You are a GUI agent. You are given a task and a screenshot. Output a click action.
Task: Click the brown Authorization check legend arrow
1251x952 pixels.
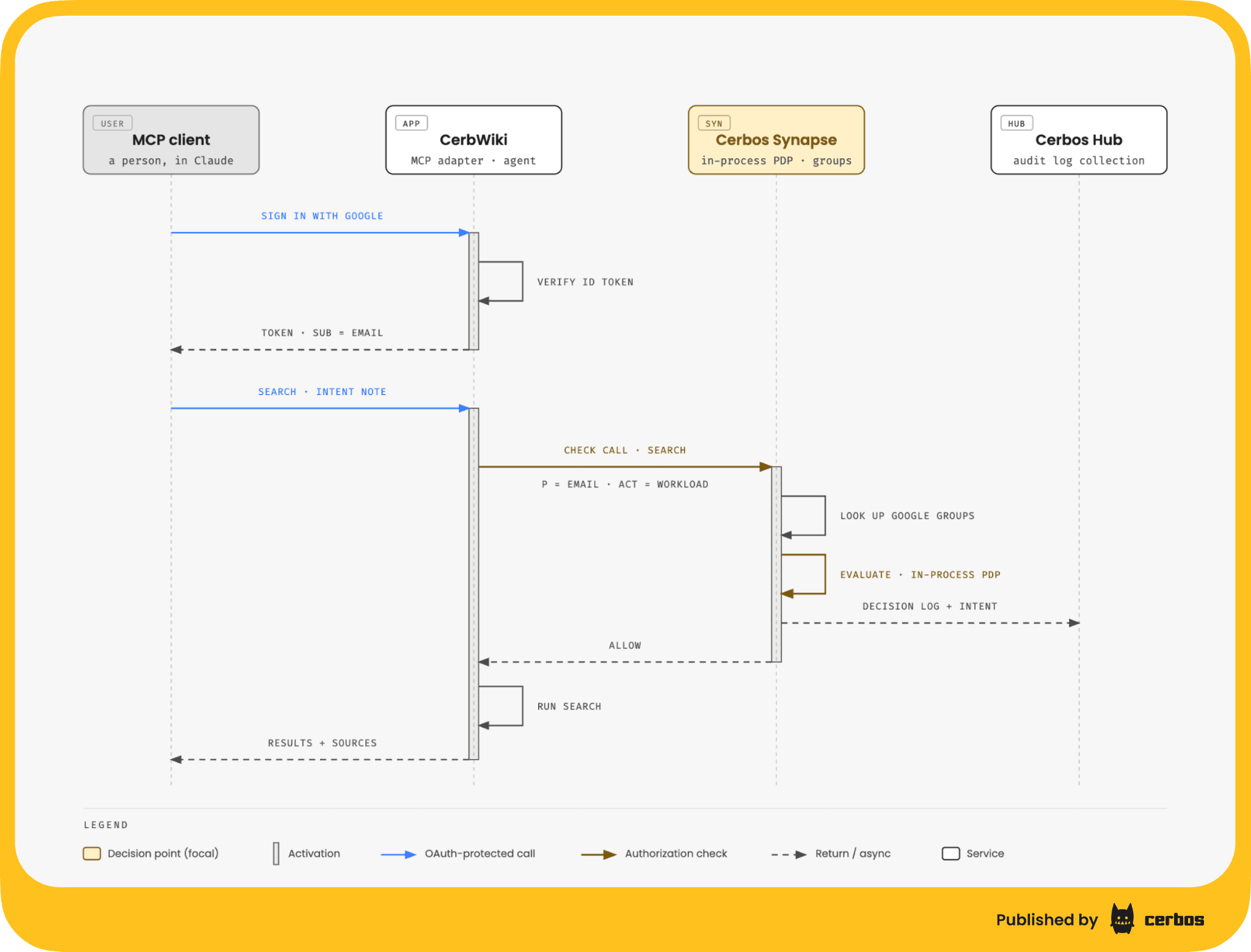599,855
